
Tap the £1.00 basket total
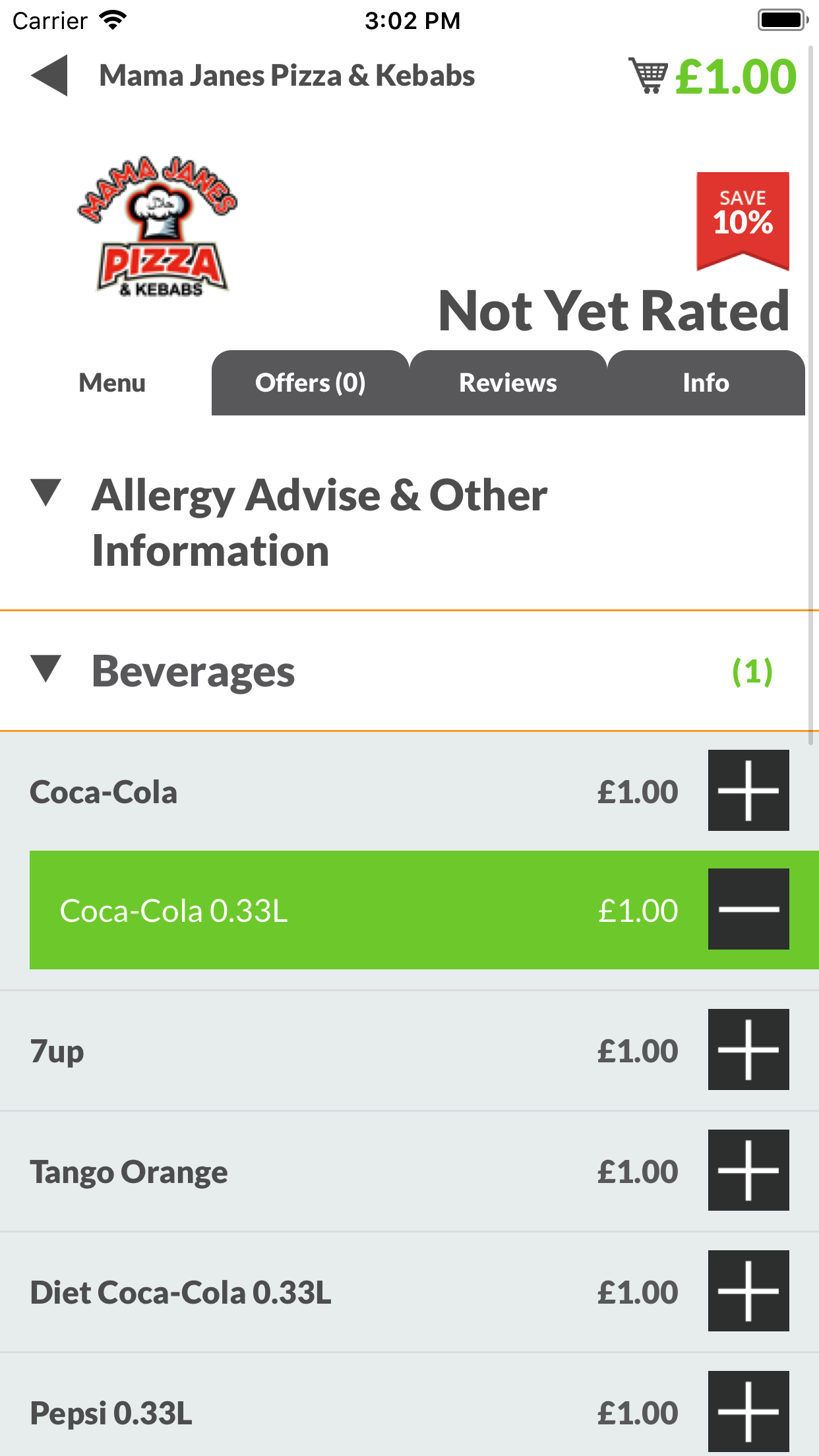coord(736,76)
